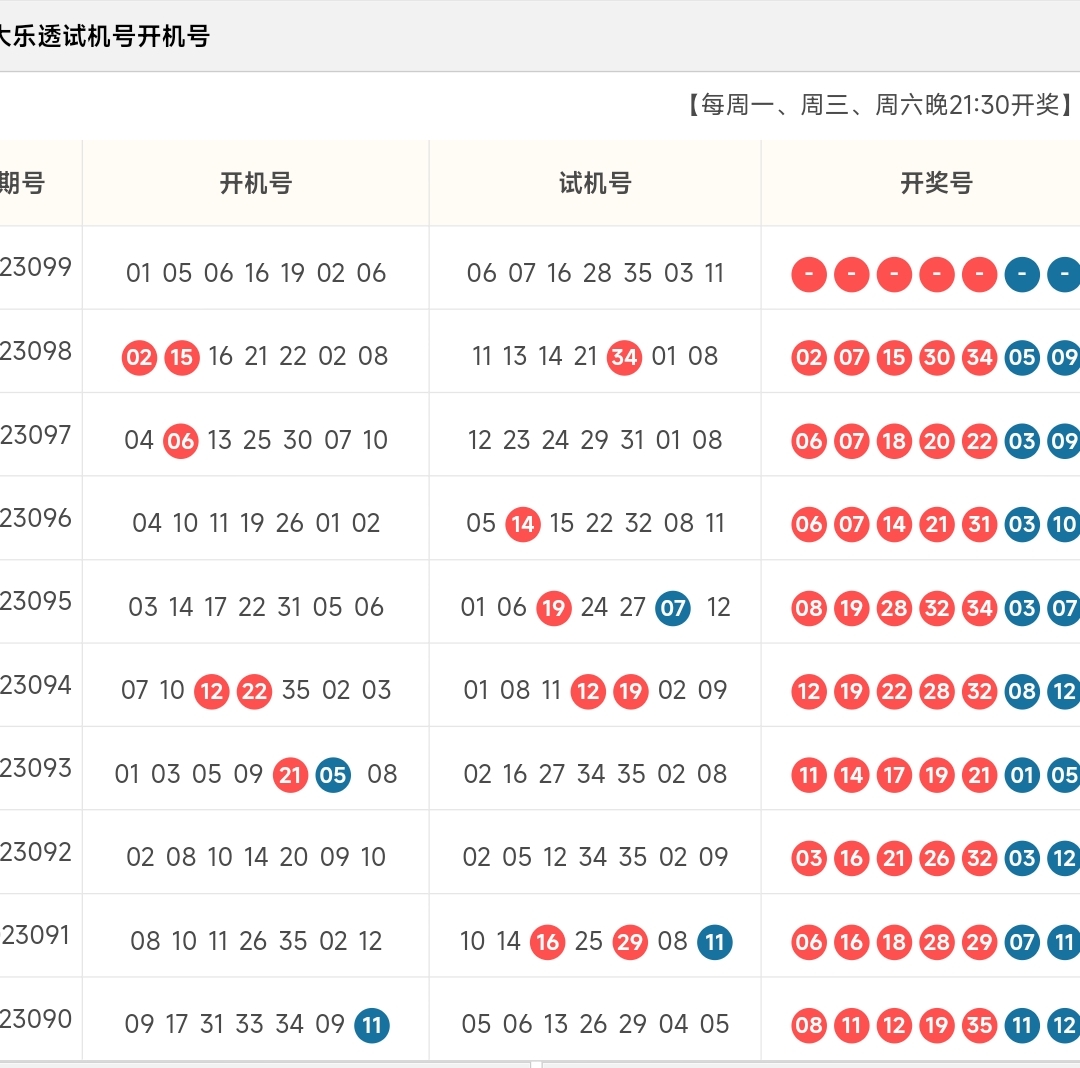The width and height of the screenshot is (1080, 1068).
Task: Click 开机号 cell 04 10 11 19 26 01 02
Action: pos(256,523)
